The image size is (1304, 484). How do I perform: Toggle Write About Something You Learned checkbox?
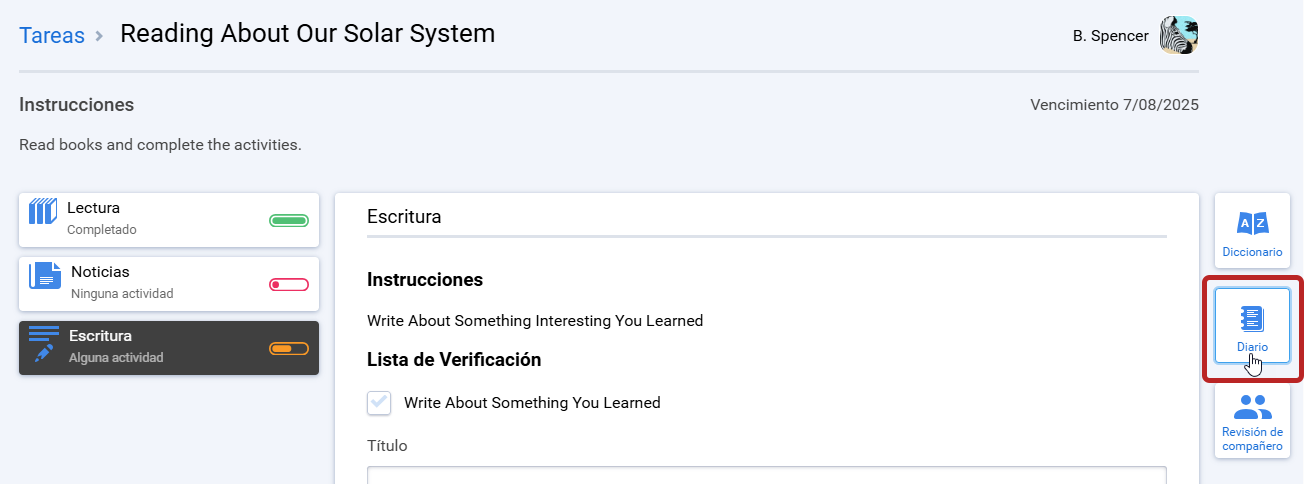pos(379,403)
